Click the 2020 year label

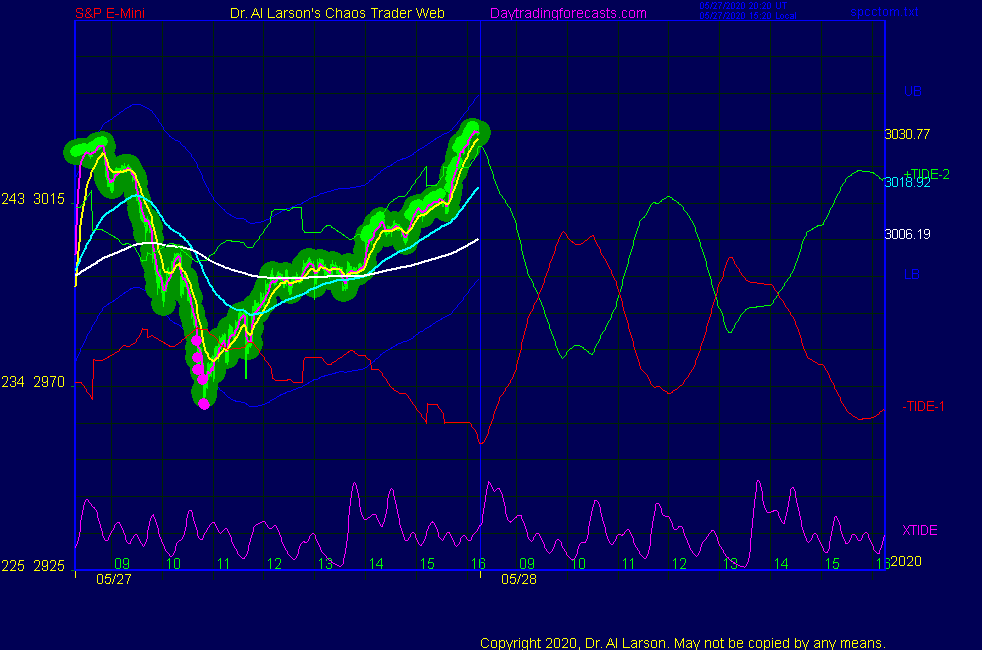point(906,561)
